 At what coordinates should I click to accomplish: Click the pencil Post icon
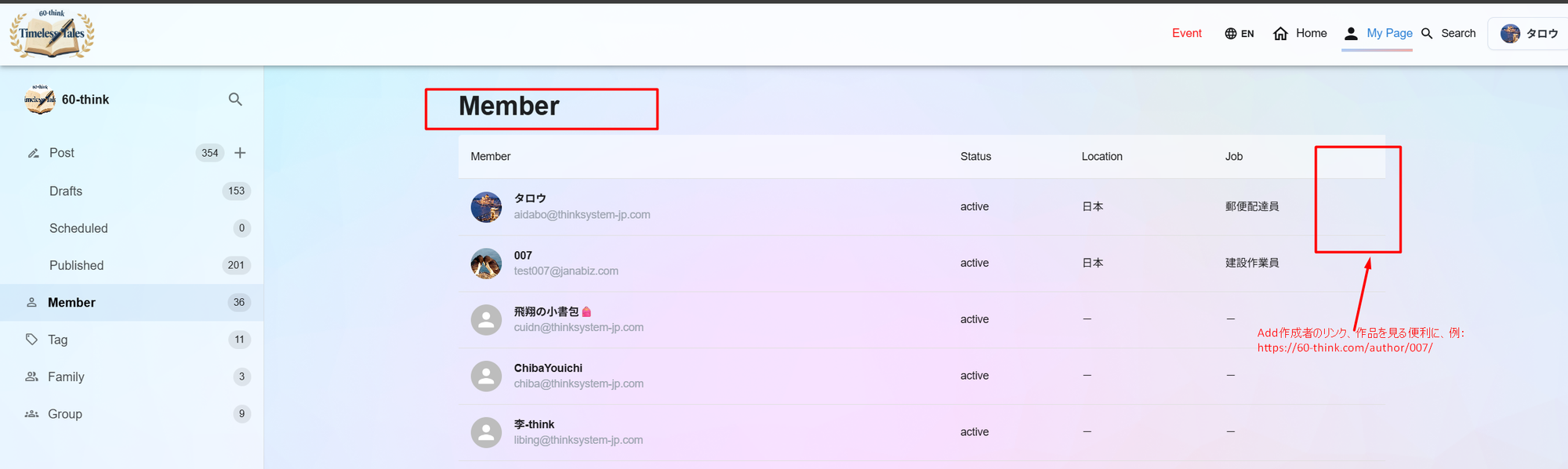[x=33, y=154]
